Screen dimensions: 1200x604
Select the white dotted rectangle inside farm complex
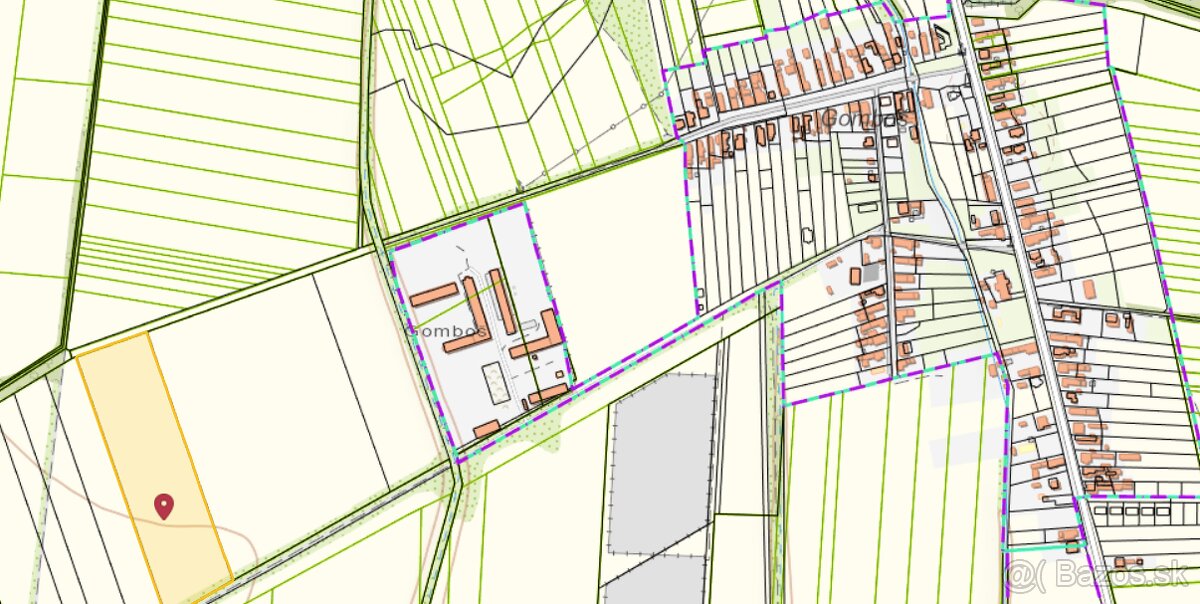click(x=495, y=381)
